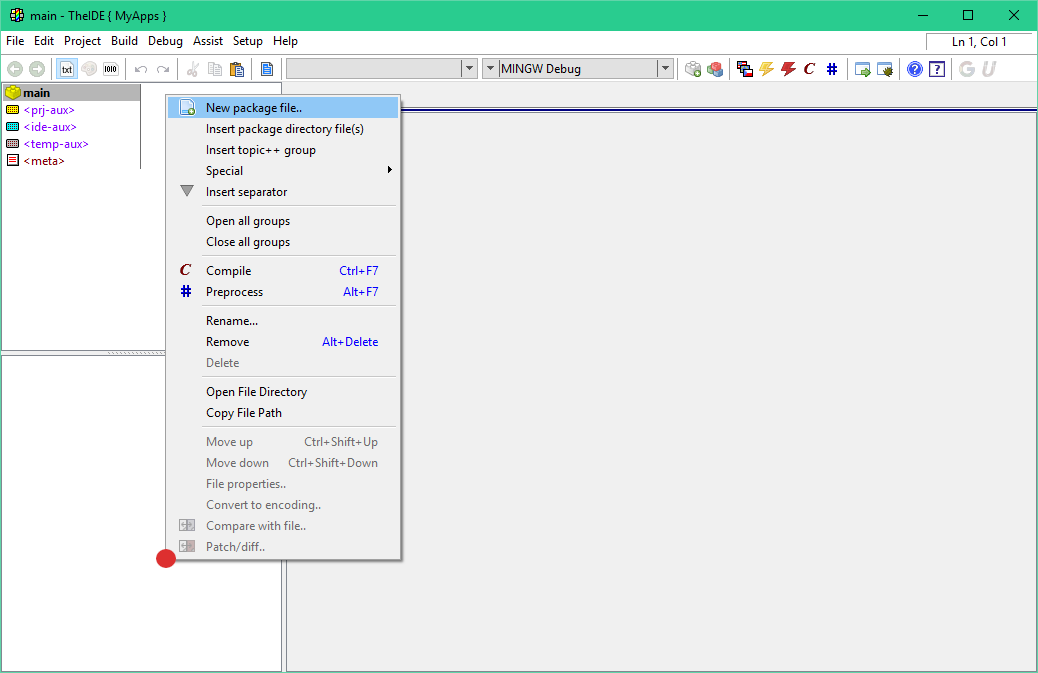Image resolution: width=1038 pixels, height=673 pixels.
Task: Click the blue hash Preprocess toolbar icon
Action: (831, 69)
